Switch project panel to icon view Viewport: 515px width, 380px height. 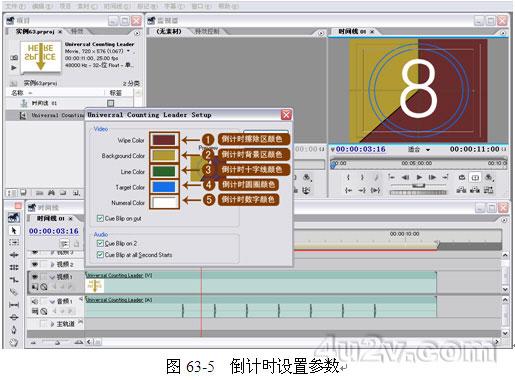pyautogui.click(x=23, y=193)
